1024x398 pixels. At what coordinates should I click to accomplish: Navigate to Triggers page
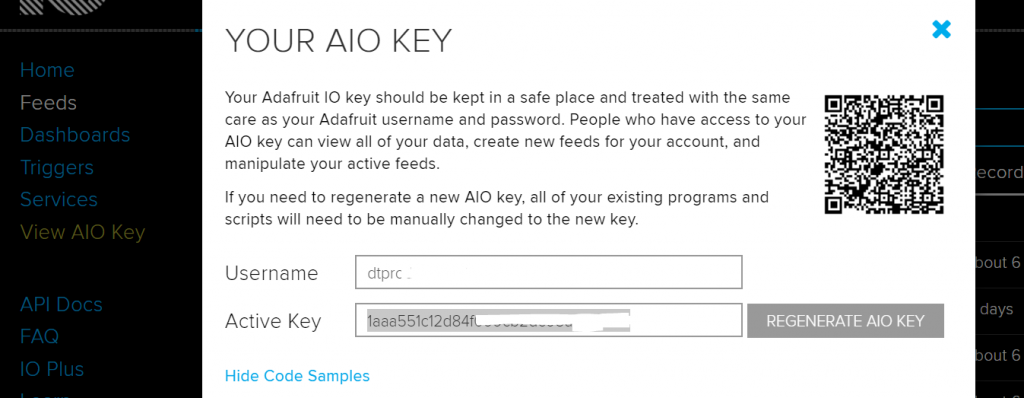tap(57, 167)
